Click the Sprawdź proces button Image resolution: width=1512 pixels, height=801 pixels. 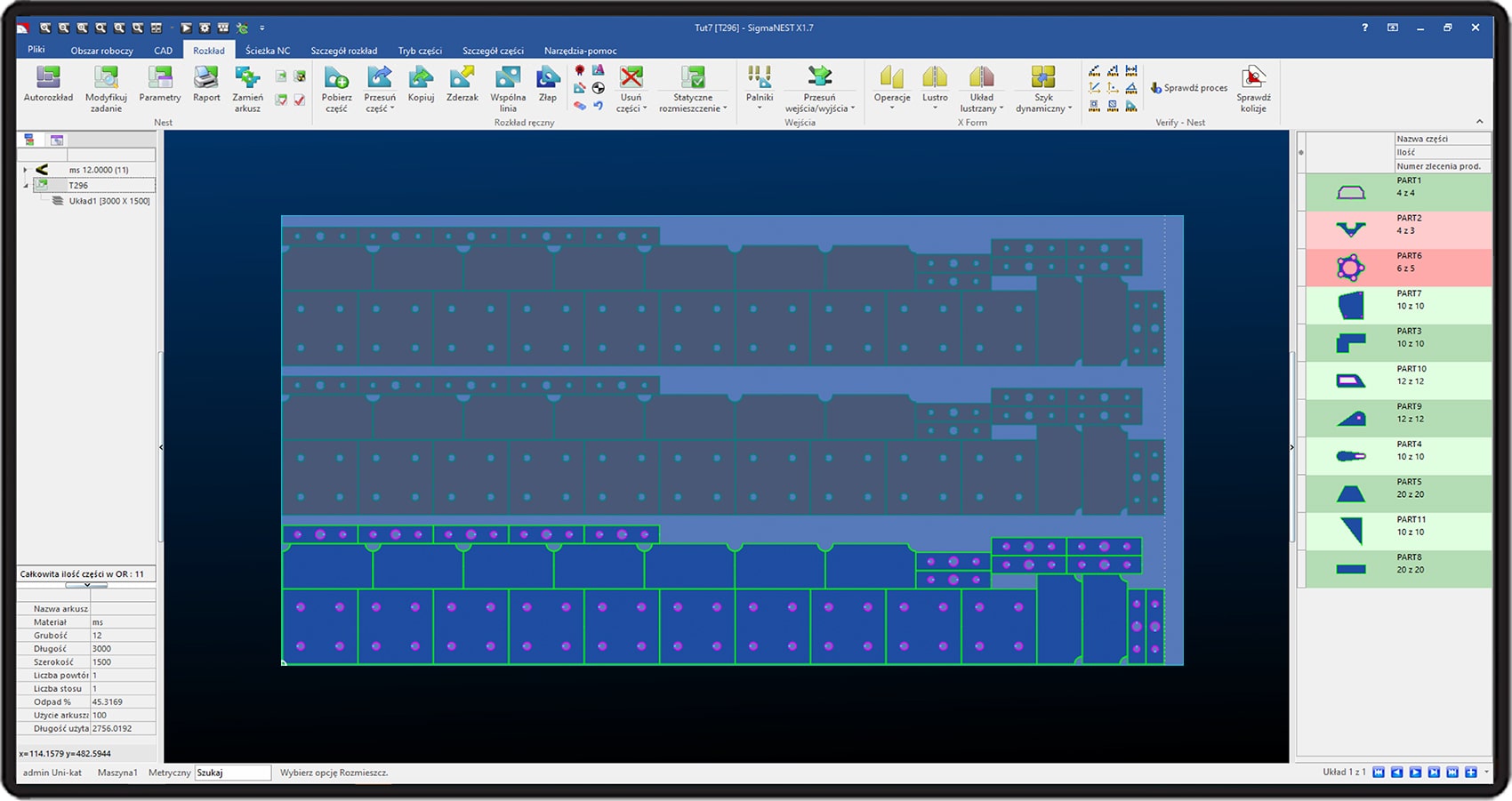(1188, 88)
